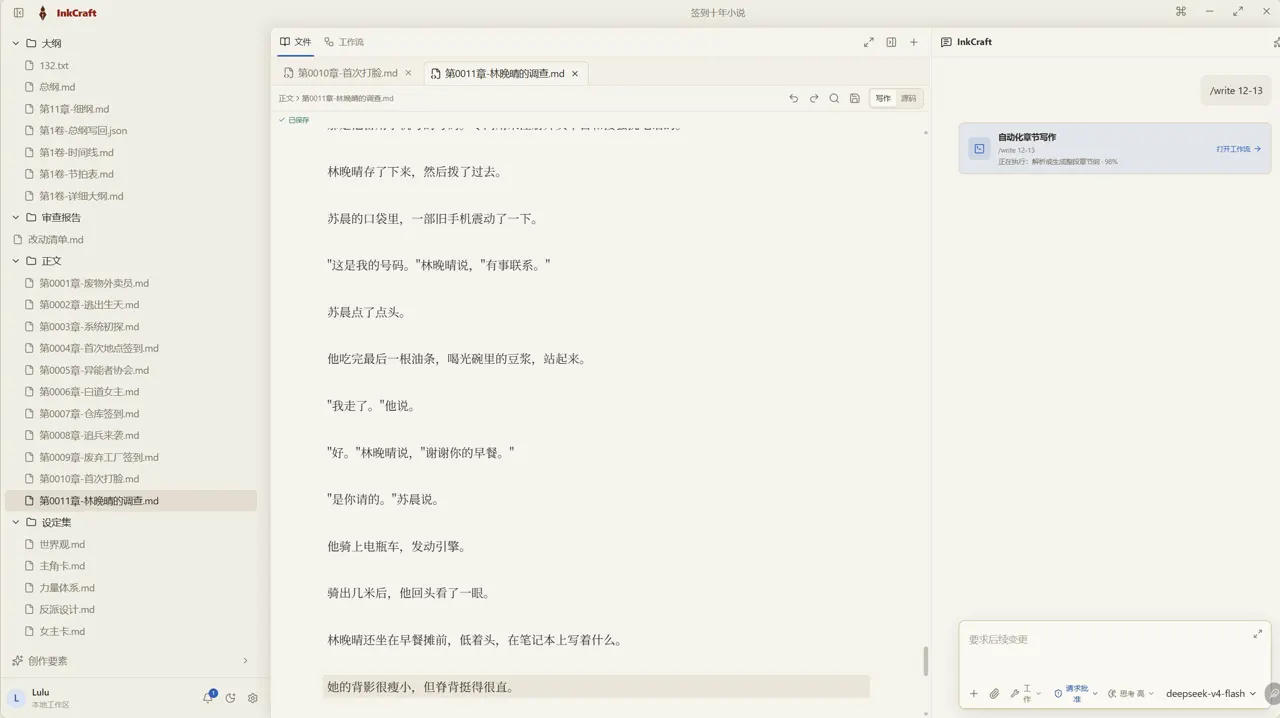Click the InkCraft flame logo
Image resolution: width=1280 pixels, height=718 pixels.
pos(42,13)
